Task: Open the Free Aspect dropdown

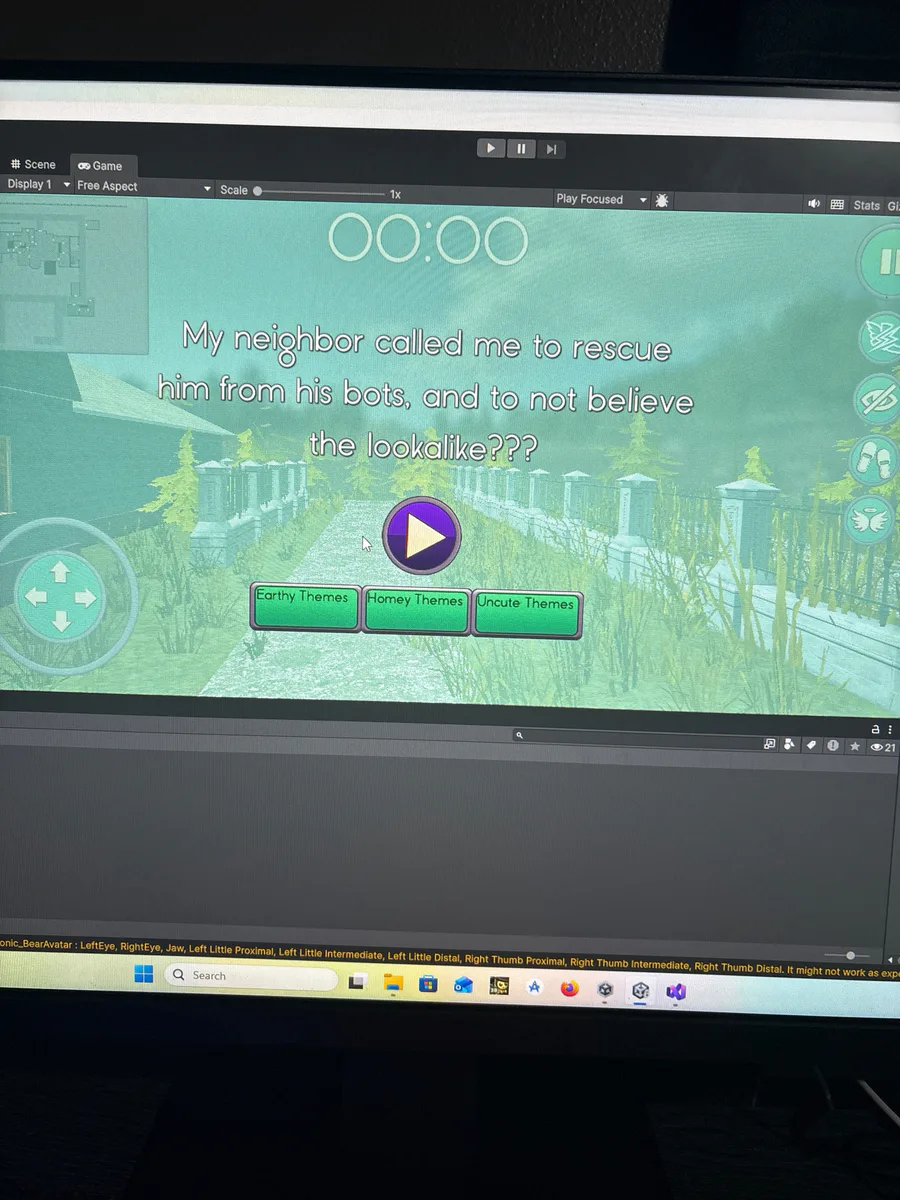Action: (144, 187)
